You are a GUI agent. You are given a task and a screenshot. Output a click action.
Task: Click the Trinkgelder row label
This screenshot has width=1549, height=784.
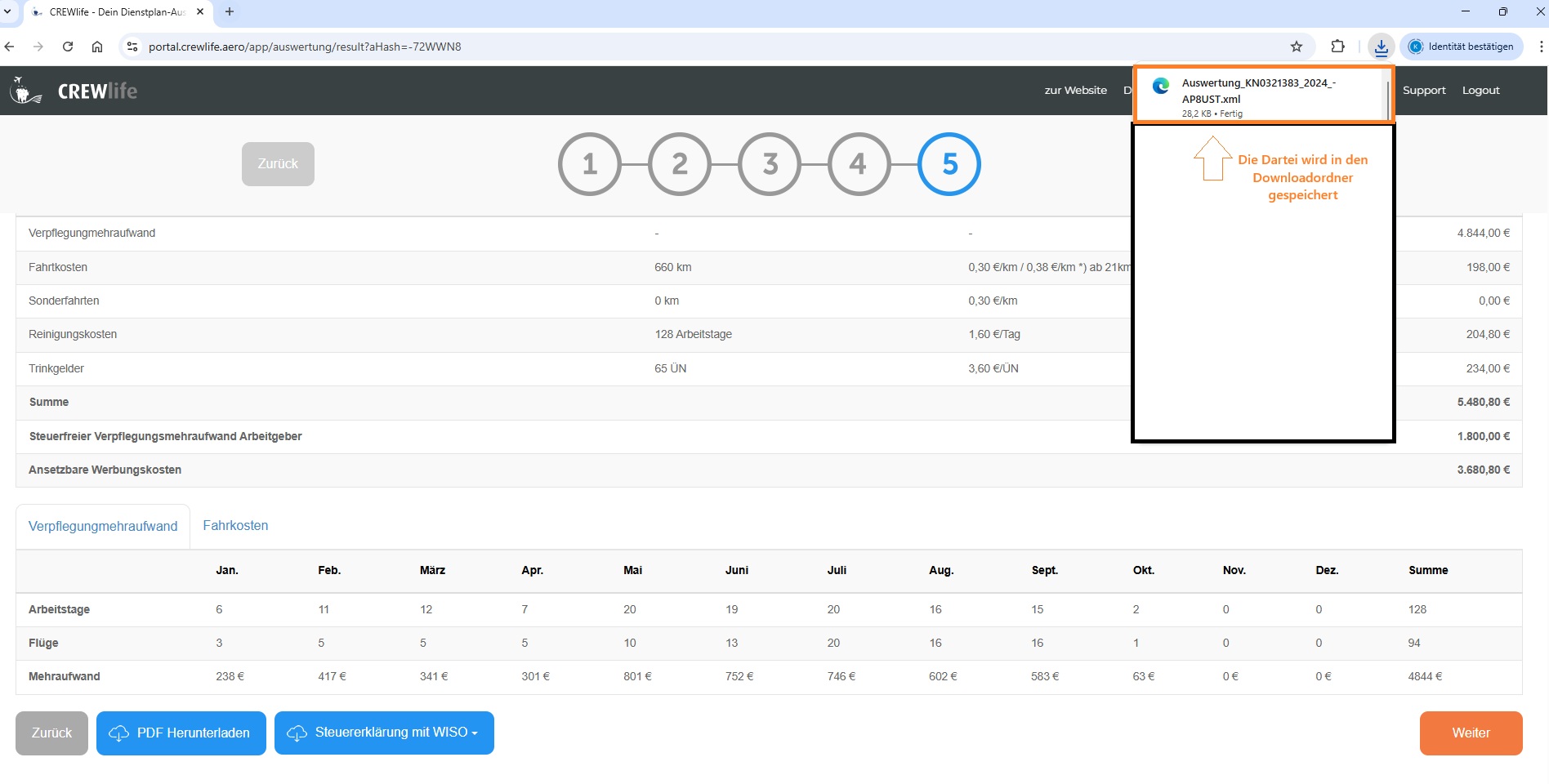[56, 368]
